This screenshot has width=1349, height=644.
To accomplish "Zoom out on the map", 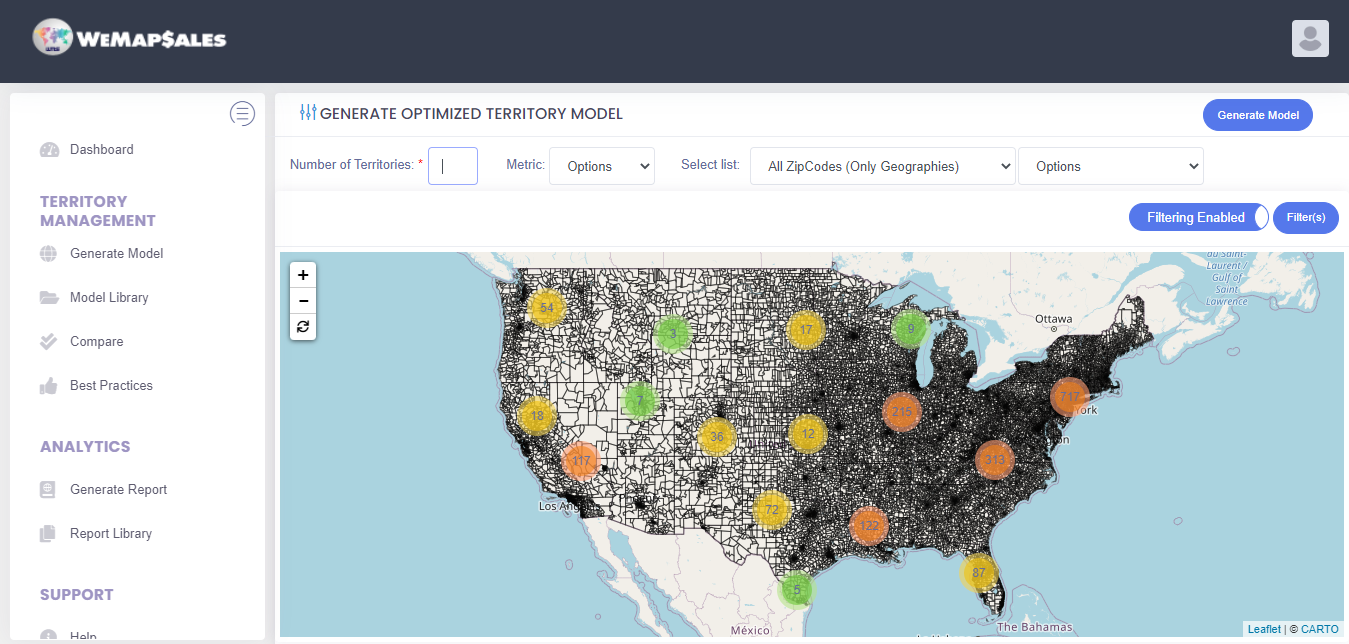I will click(x=303, y=301).
